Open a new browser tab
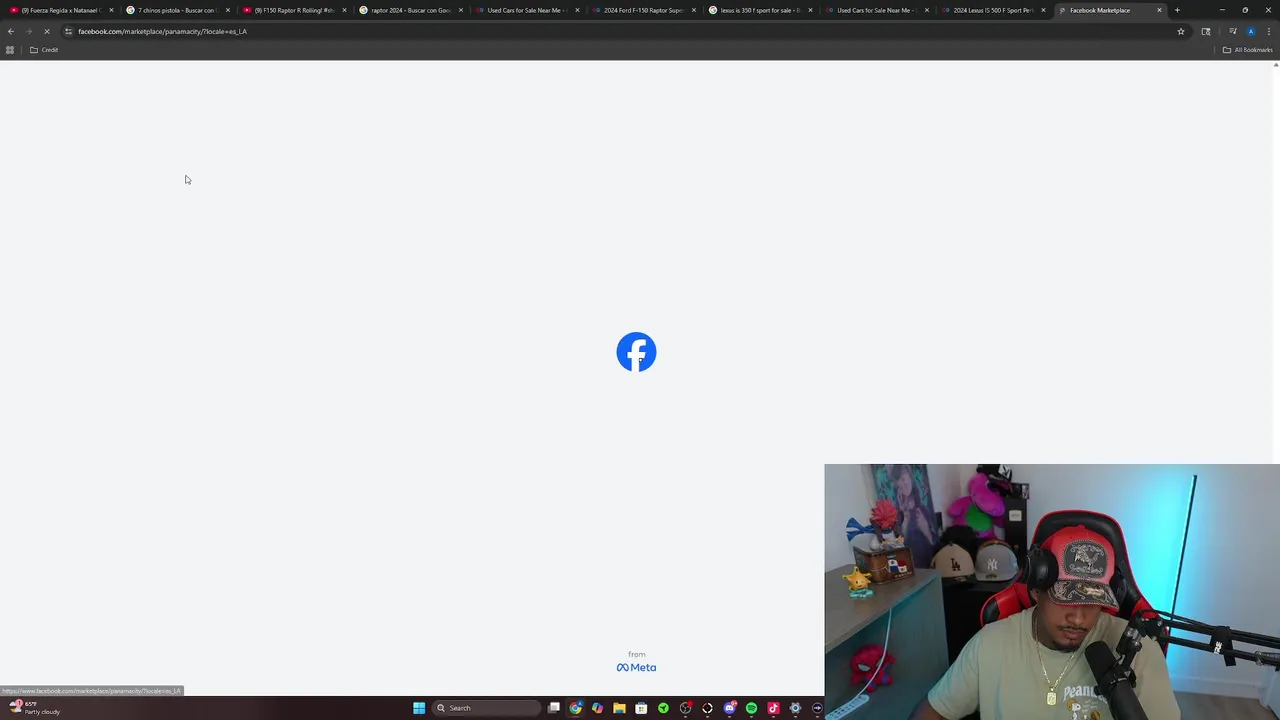1280x720 pixels. [x=1177, y=10]
